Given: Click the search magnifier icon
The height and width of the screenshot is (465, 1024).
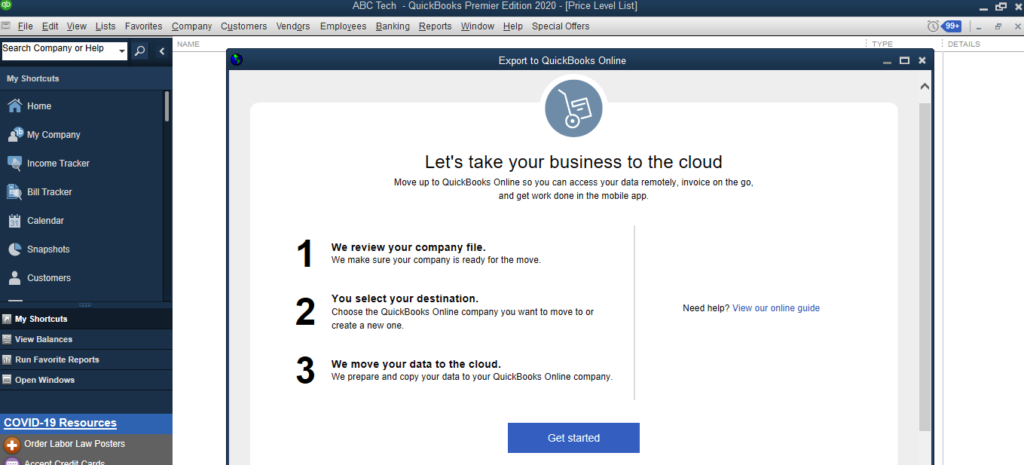Looking at the screenshot, I should click(140, 51).
